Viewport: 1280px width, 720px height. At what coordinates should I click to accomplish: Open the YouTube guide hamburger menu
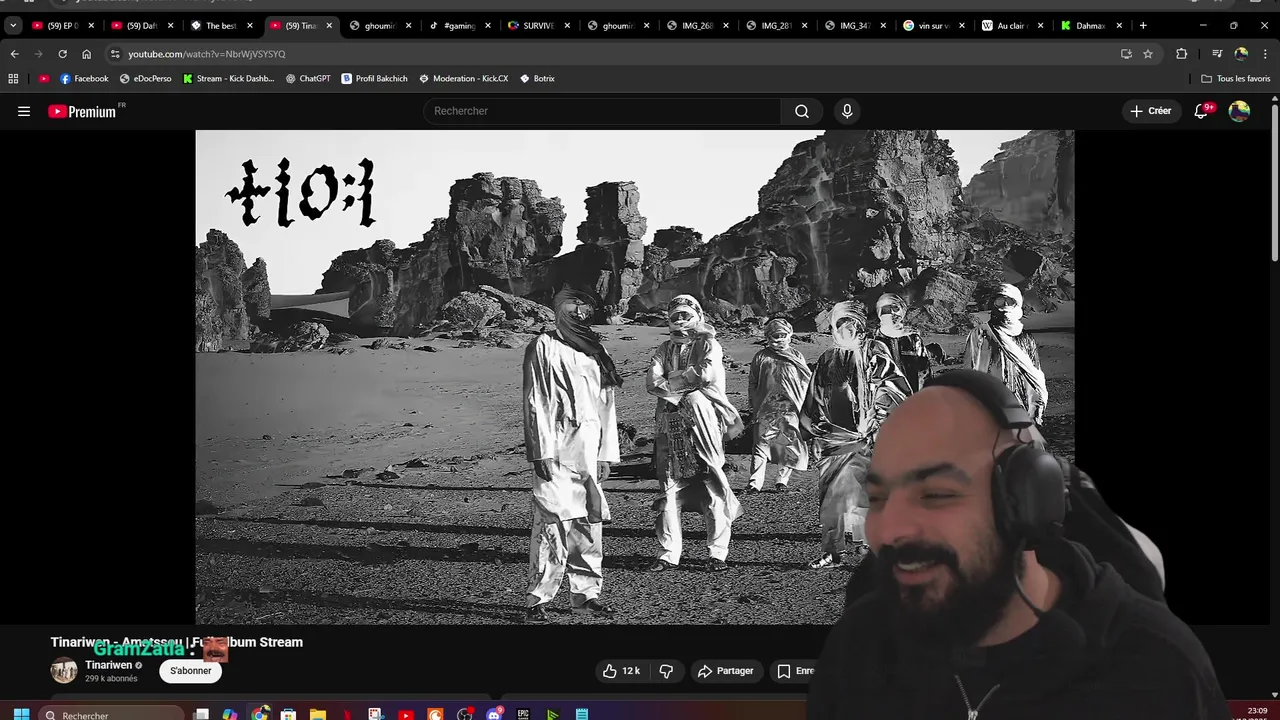24,111
